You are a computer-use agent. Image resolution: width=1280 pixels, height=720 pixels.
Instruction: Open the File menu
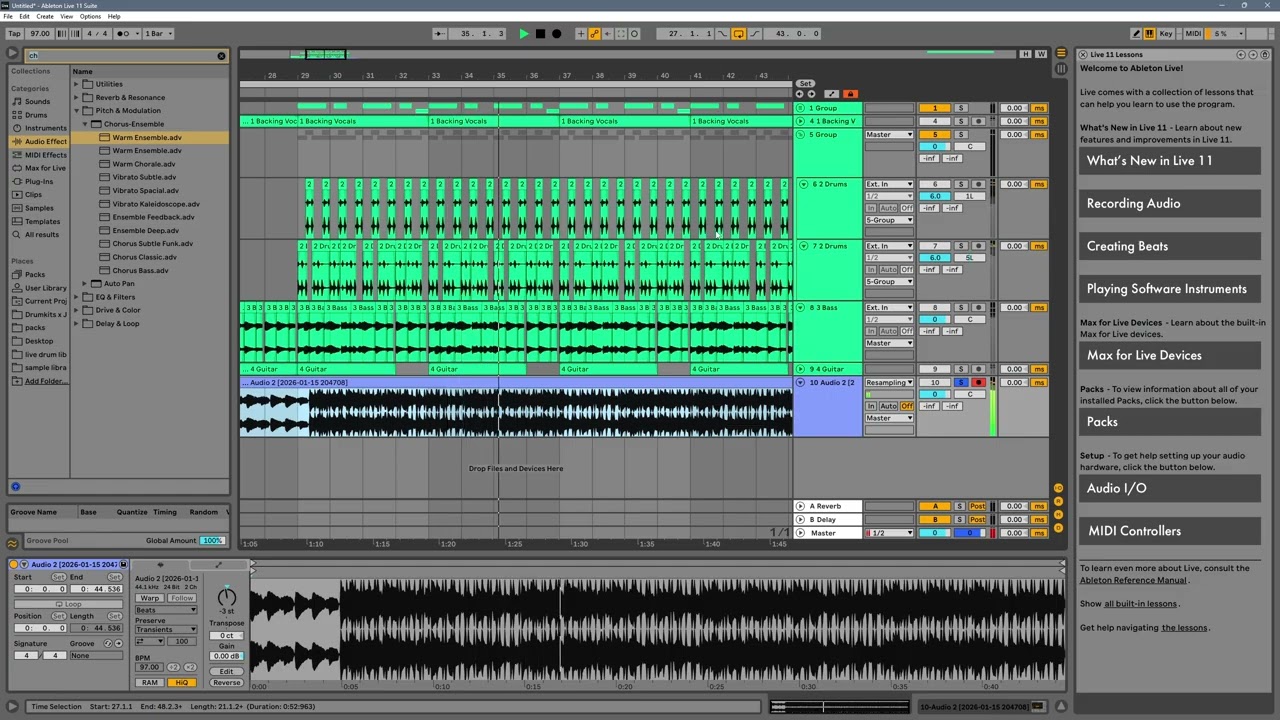8,17
